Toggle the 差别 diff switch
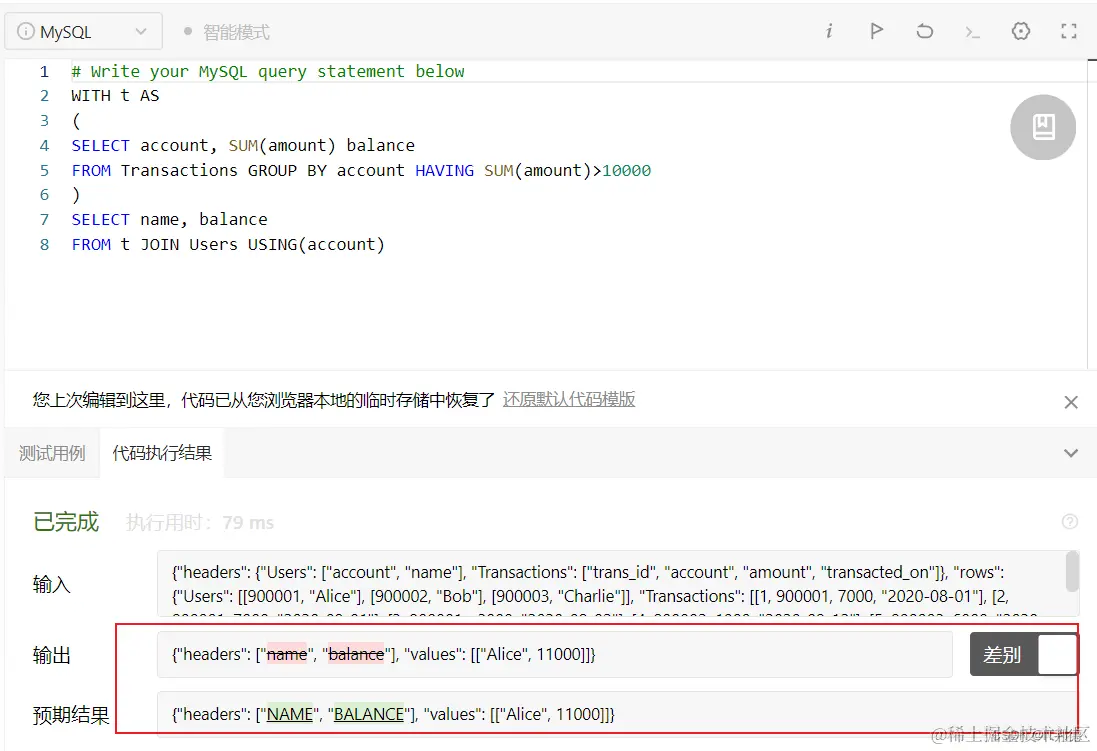Viewport: 1097px width, 751px height. coord(1024,654)
